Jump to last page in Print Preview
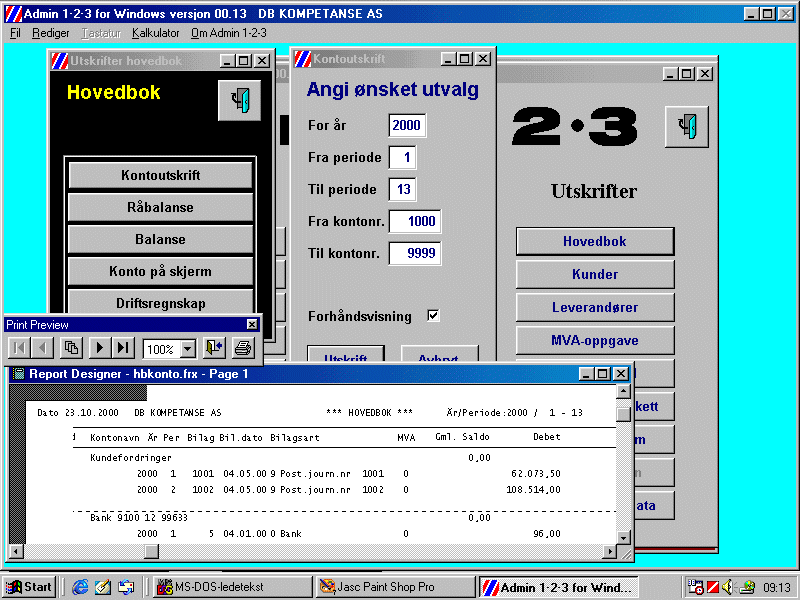 pyautogui.click(x=123, y=348)
